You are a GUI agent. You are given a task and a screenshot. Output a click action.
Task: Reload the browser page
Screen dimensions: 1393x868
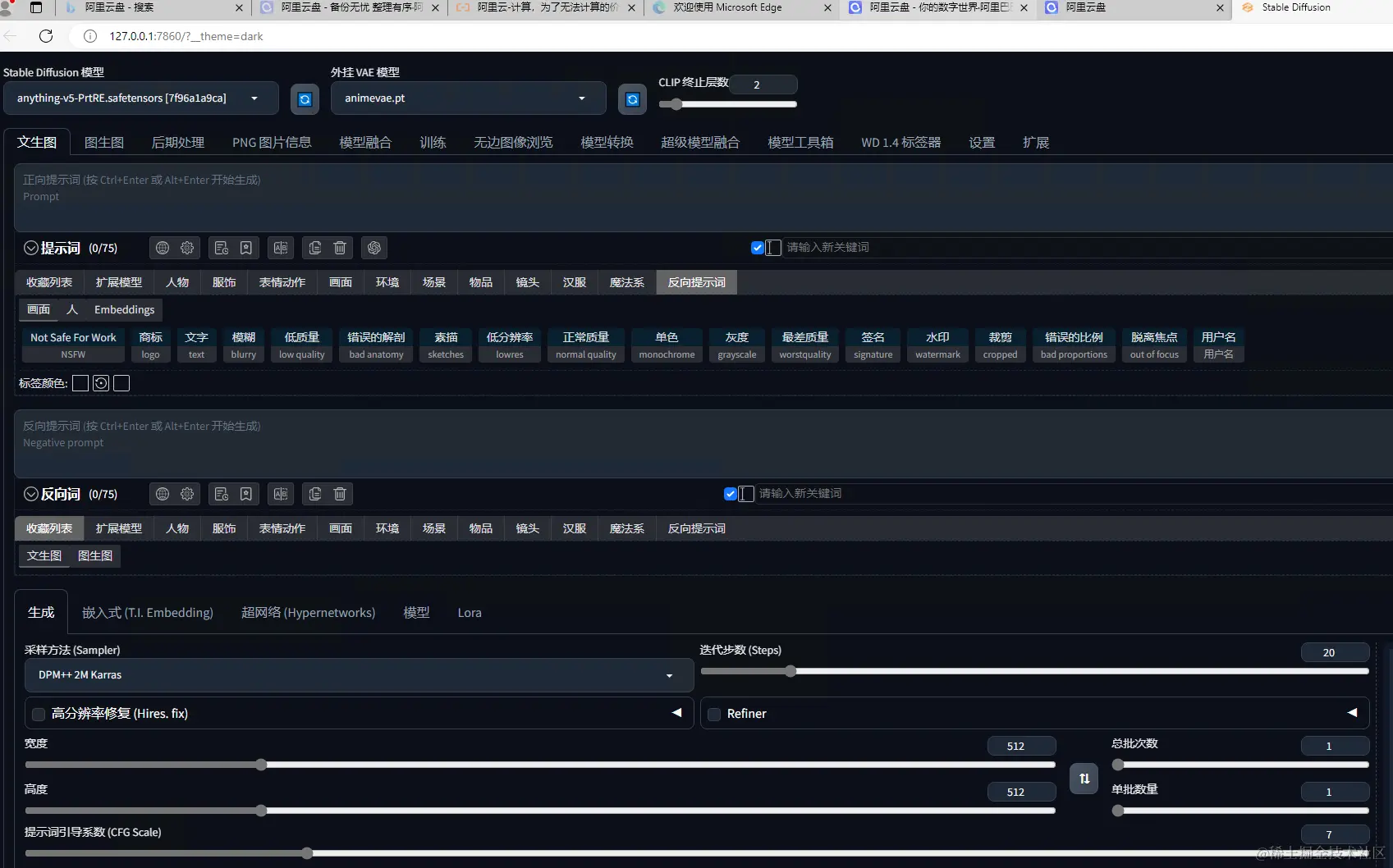[46, 36]
